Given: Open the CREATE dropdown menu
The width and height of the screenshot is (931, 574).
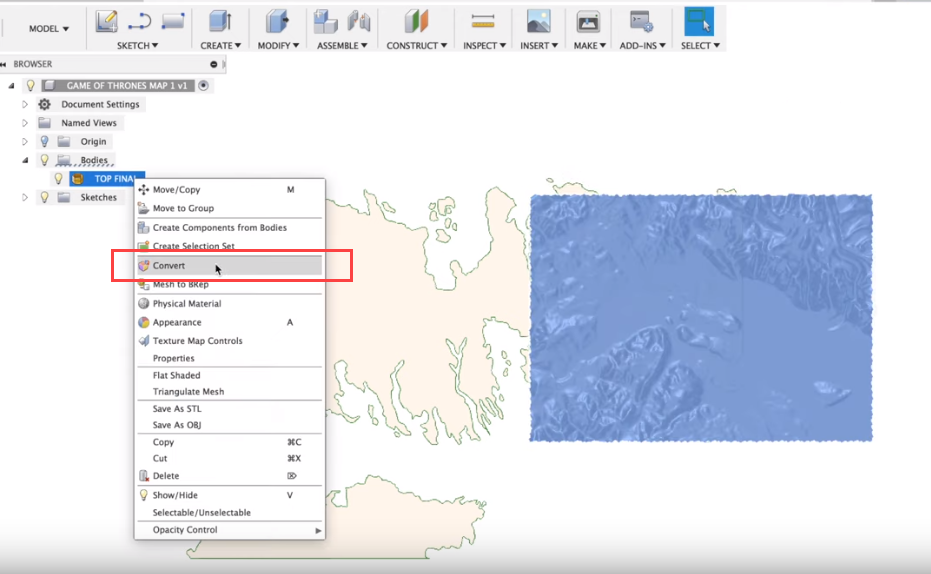Looking at the screenshot, I should coord(220,46).
